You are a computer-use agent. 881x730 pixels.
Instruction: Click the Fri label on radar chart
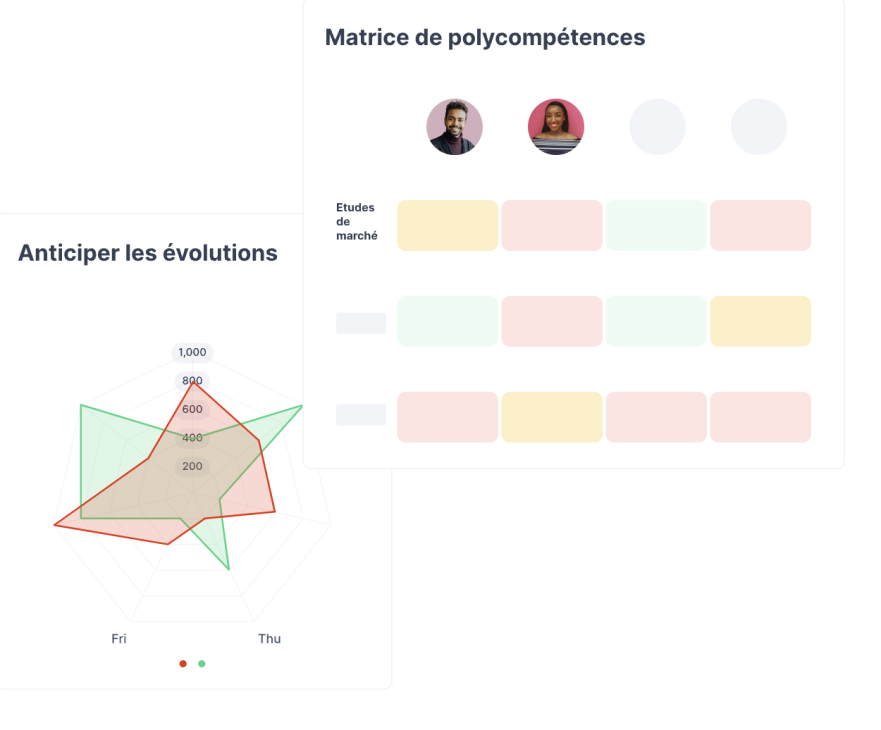pos(119,639)
